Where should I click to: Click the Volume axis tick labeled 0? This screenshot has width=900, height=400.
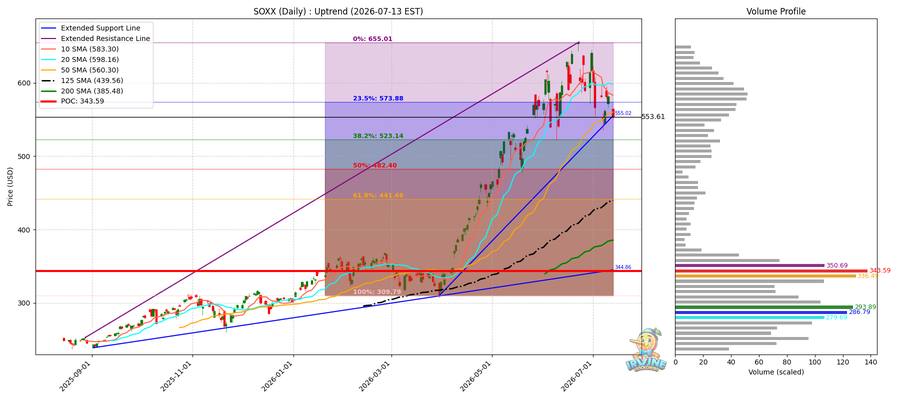click(676, 362)
